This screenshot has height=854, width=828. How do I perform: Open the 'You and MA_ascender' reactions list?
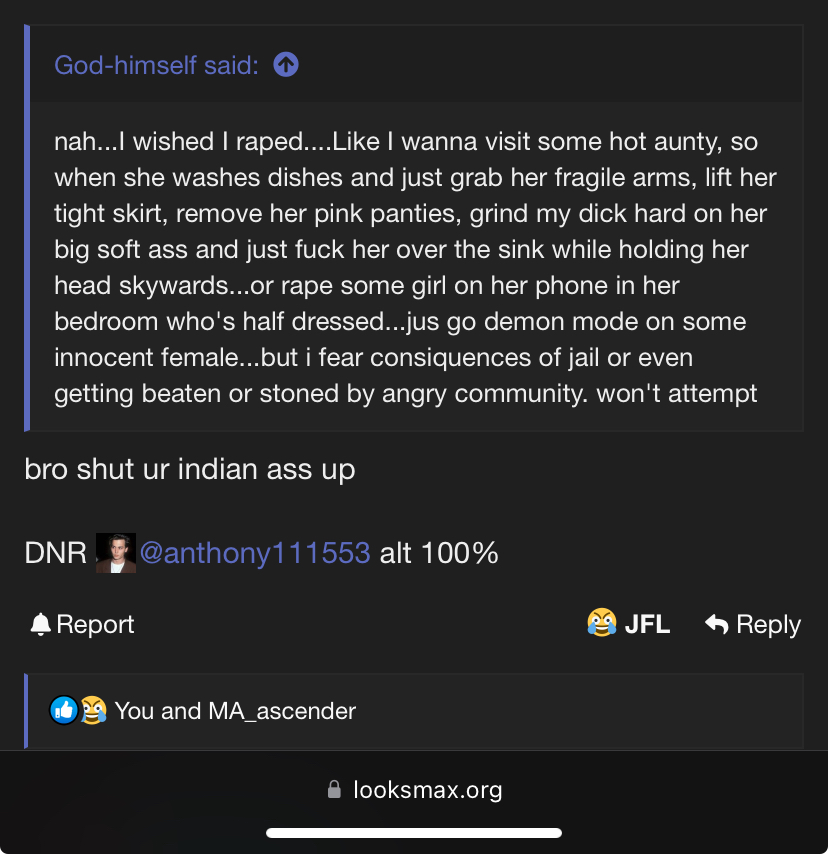click(x=235, y=711)
